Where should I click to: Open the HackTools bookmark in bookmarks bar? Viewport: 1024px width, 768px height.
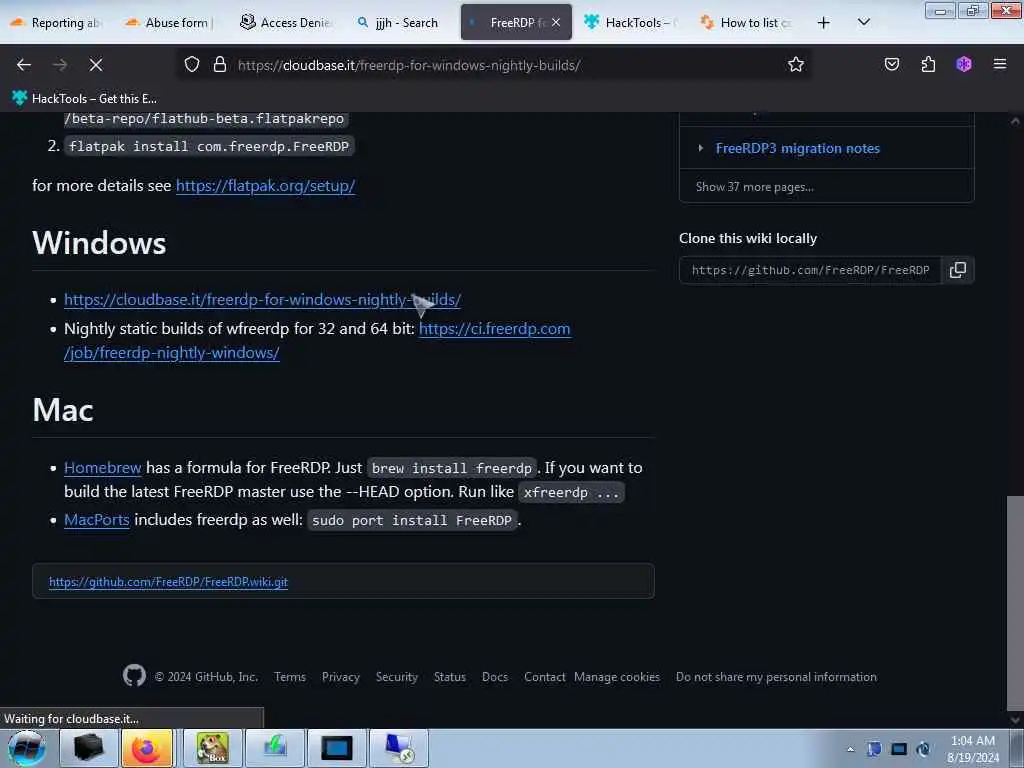tap(85, 99)
